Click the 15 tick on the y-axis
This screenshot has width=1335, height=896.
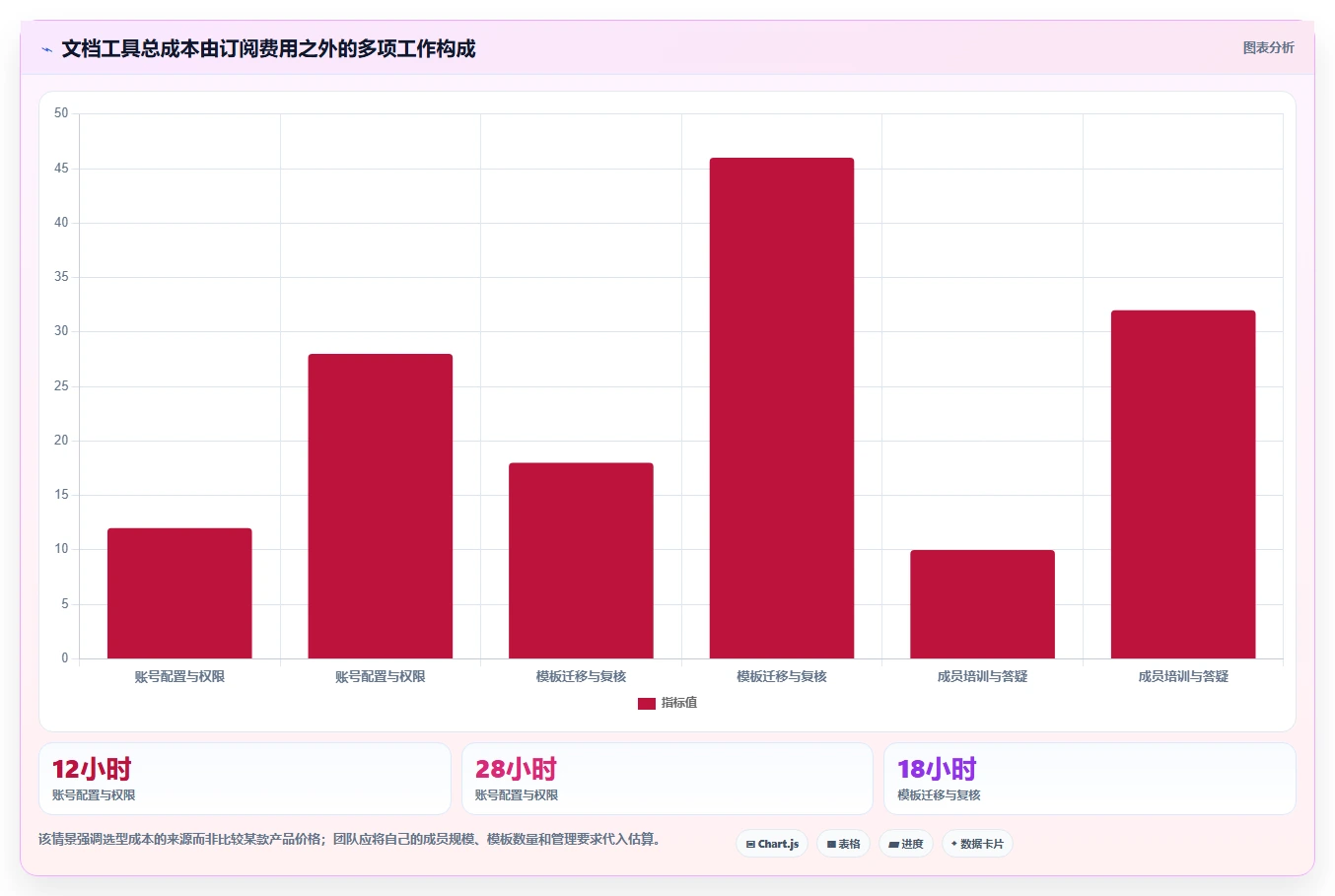[62, 495]
